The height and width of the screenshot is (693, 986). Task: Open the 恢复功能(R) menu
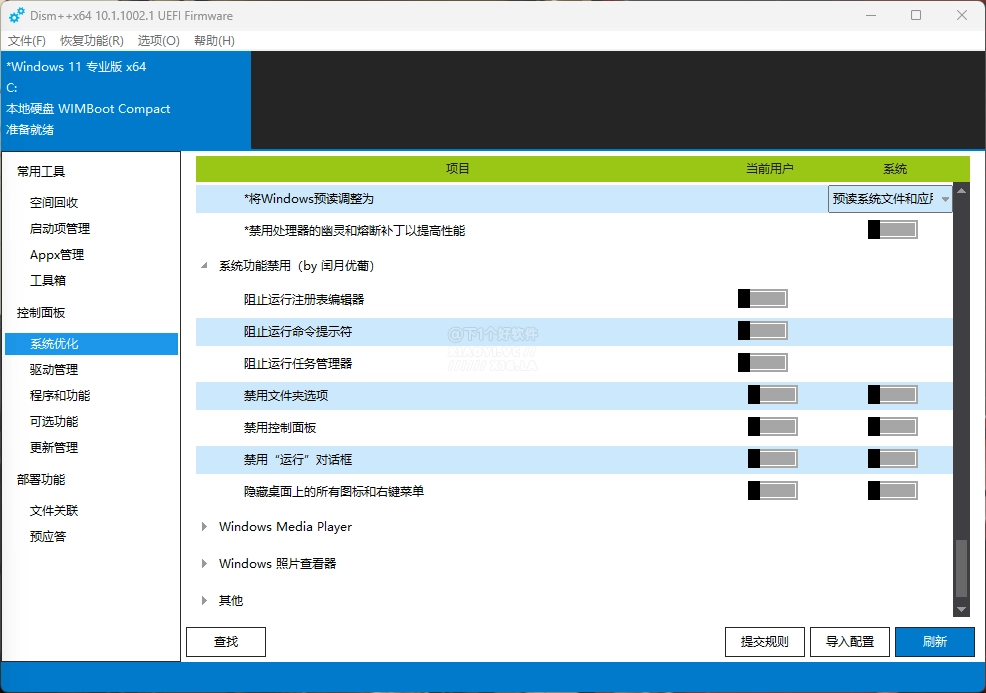[x=92, y=41]
